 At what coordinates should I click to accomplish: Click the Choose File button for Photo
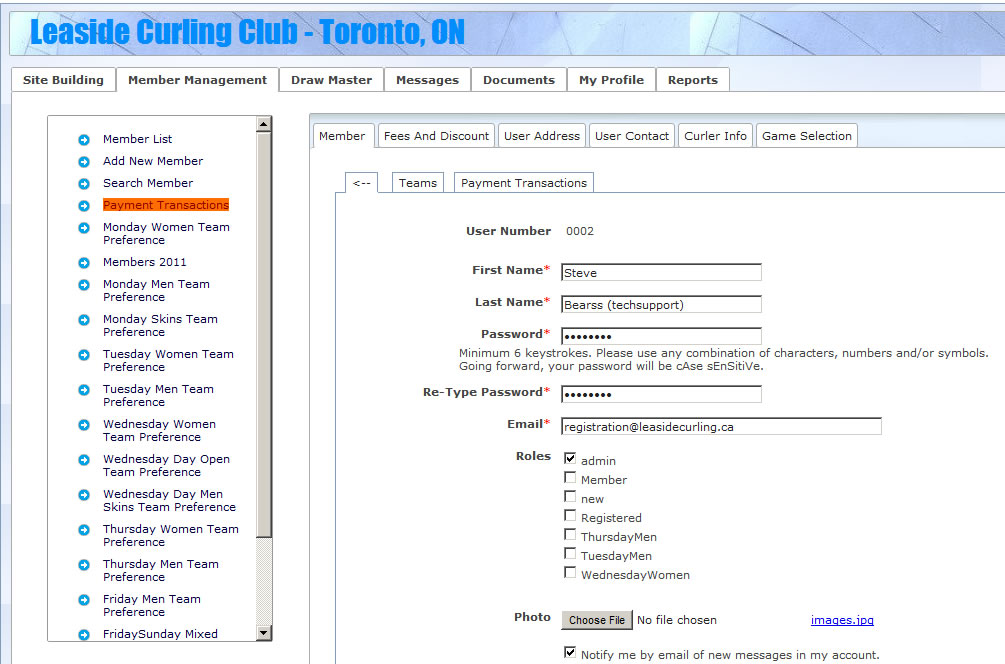tap(597, 620)
